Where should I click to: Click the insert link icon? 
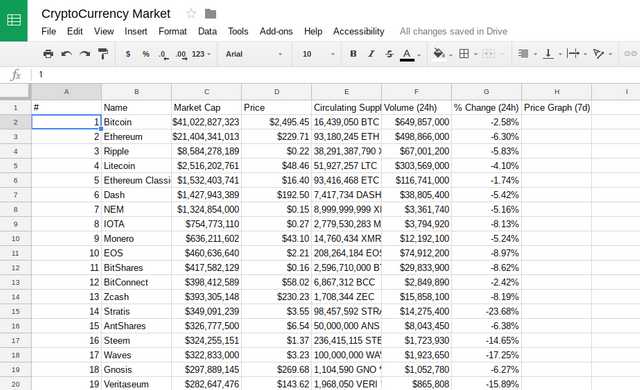631,54
